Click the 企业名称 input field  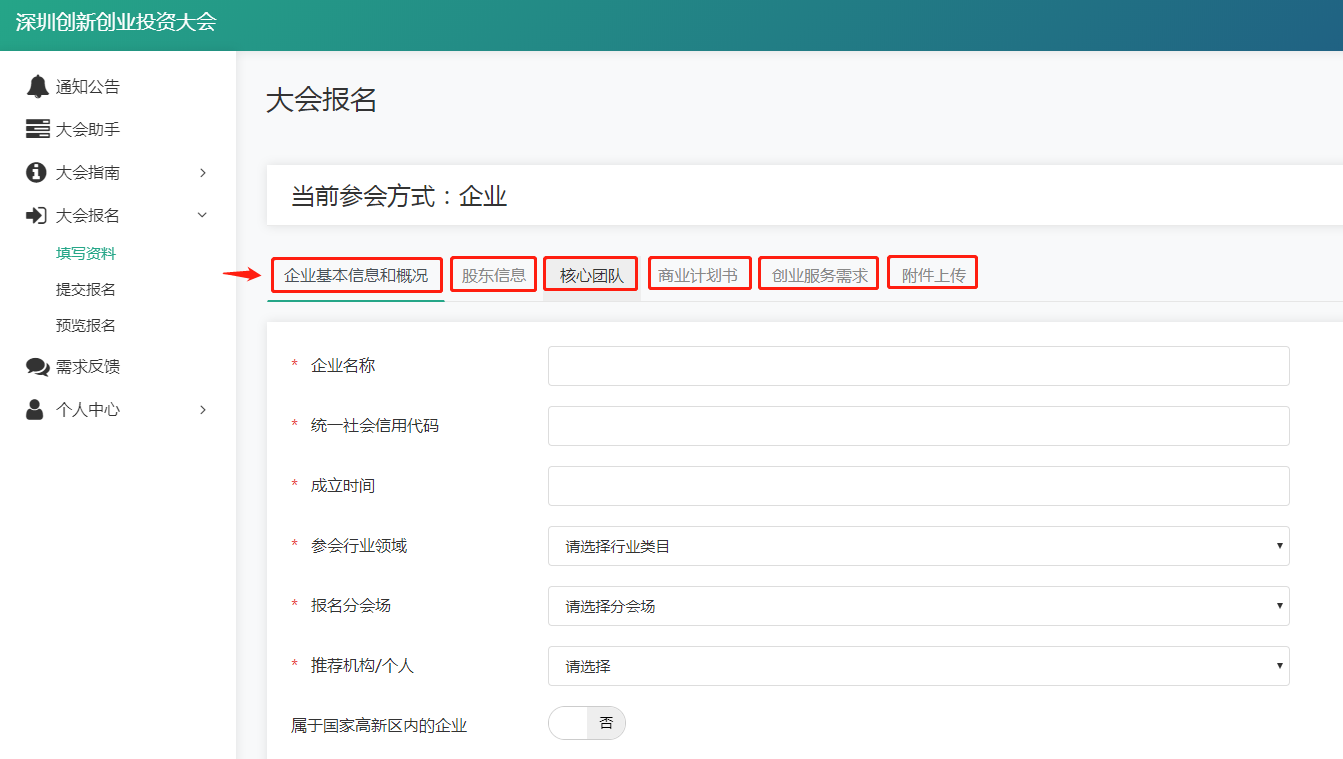coord(918,366)
